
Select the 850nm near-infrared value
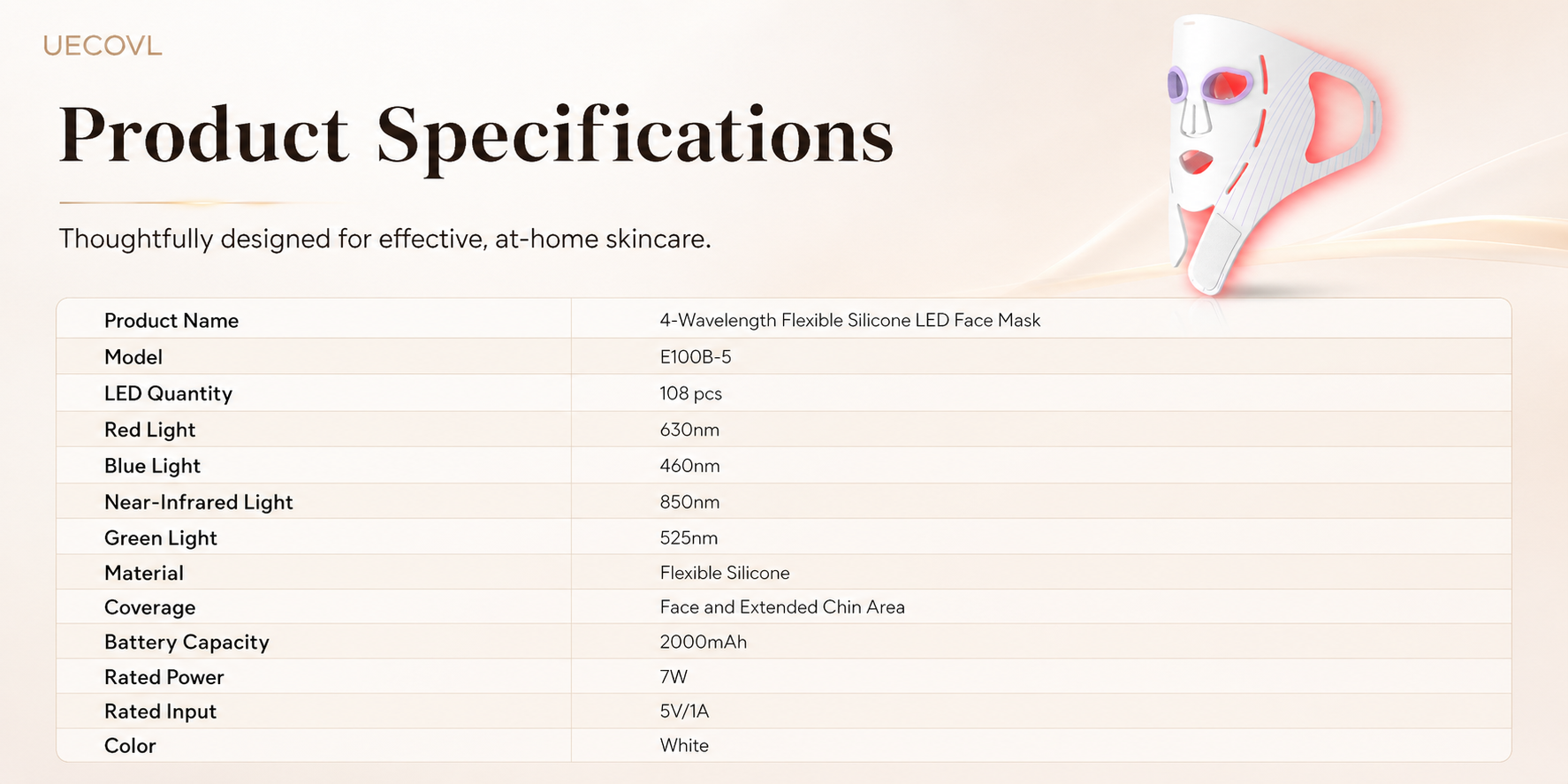click(x=689, y=502)
